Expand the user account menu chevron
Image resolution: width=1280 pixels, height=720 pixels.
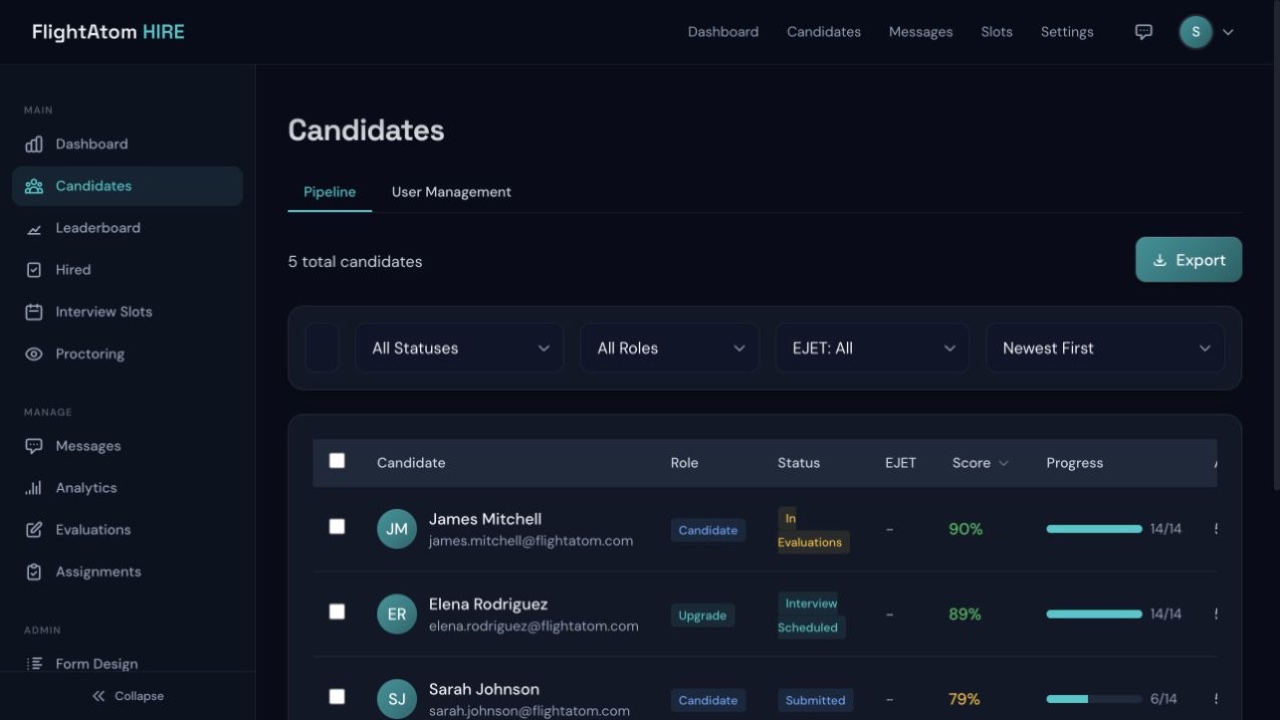pos(1228,32)
